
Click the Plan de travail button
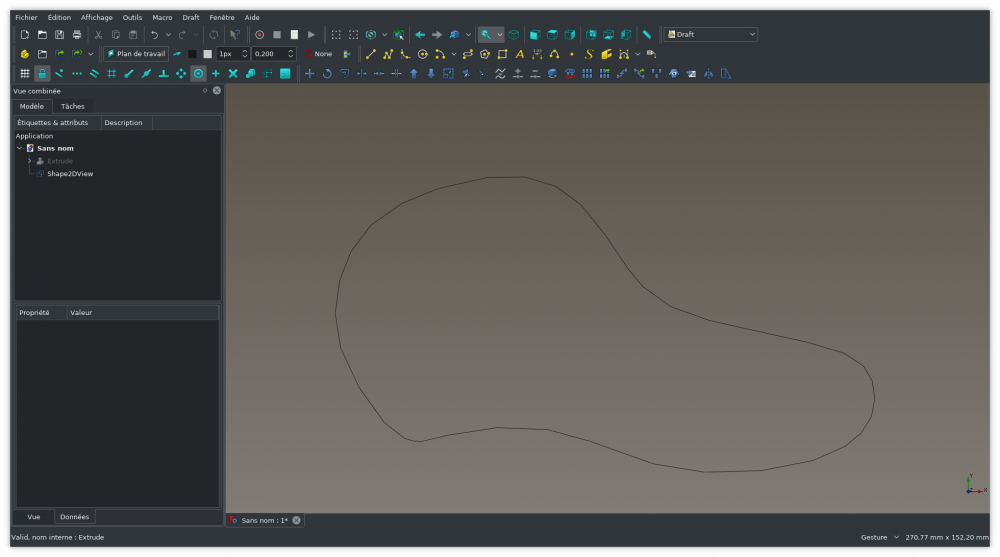tap(136, 54)
